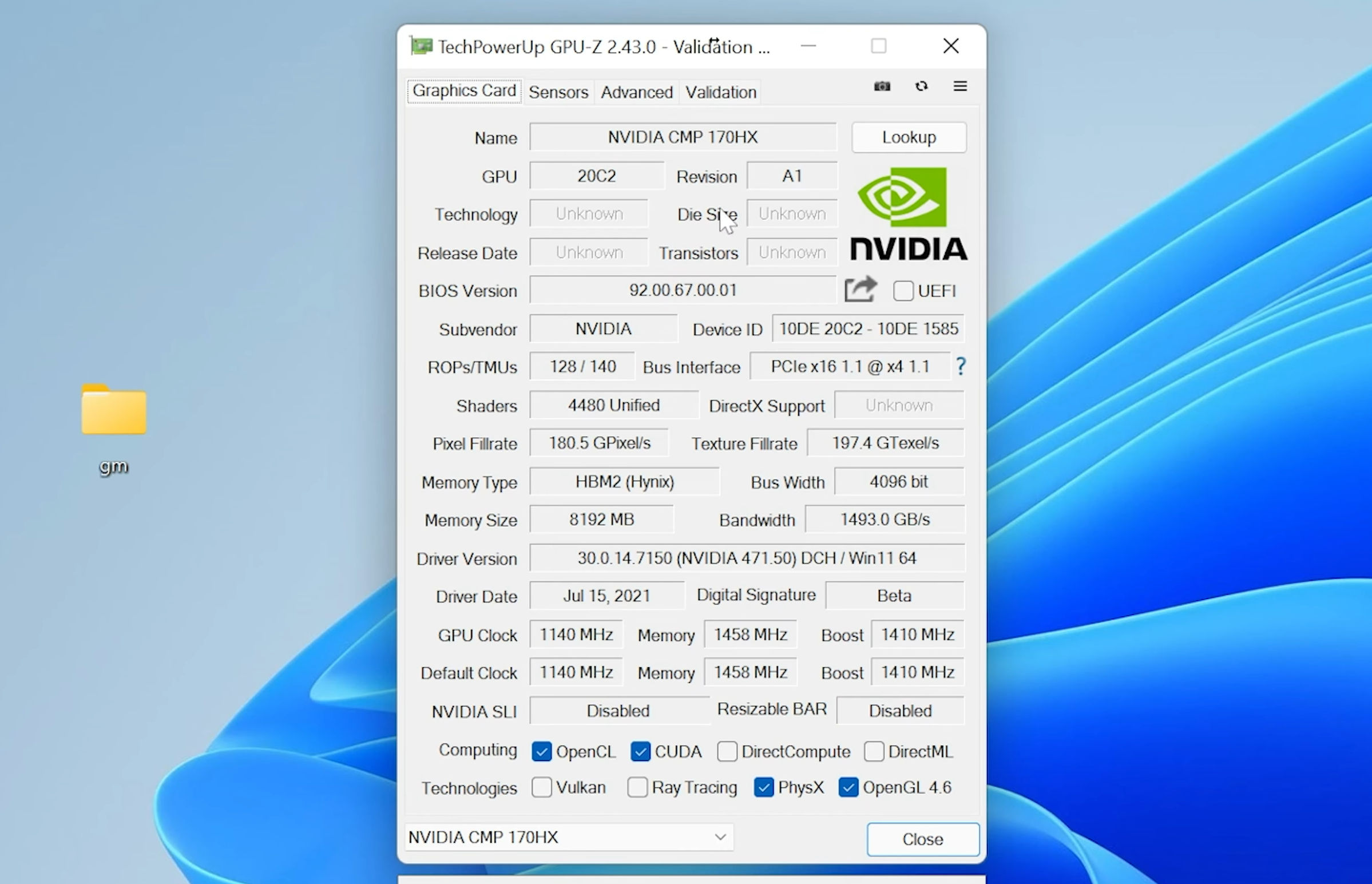The width and height of the screenshot is (1372, 884).
Task: Uncheck the PhysX checkbox
Action: (x=763, y=787)
